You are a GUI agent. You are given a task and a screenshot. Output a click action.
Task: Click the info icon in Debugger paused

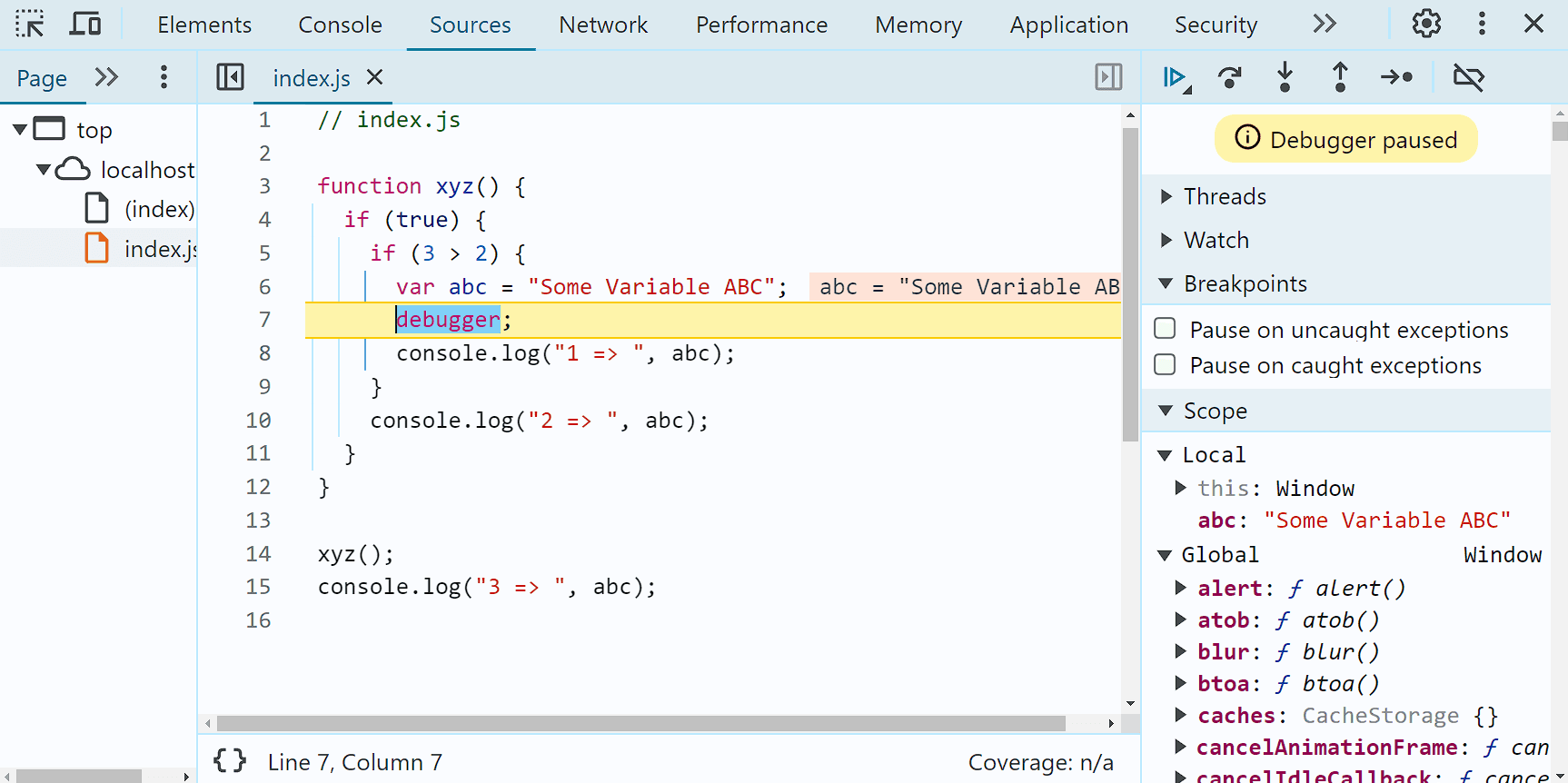pos(1247,137)
